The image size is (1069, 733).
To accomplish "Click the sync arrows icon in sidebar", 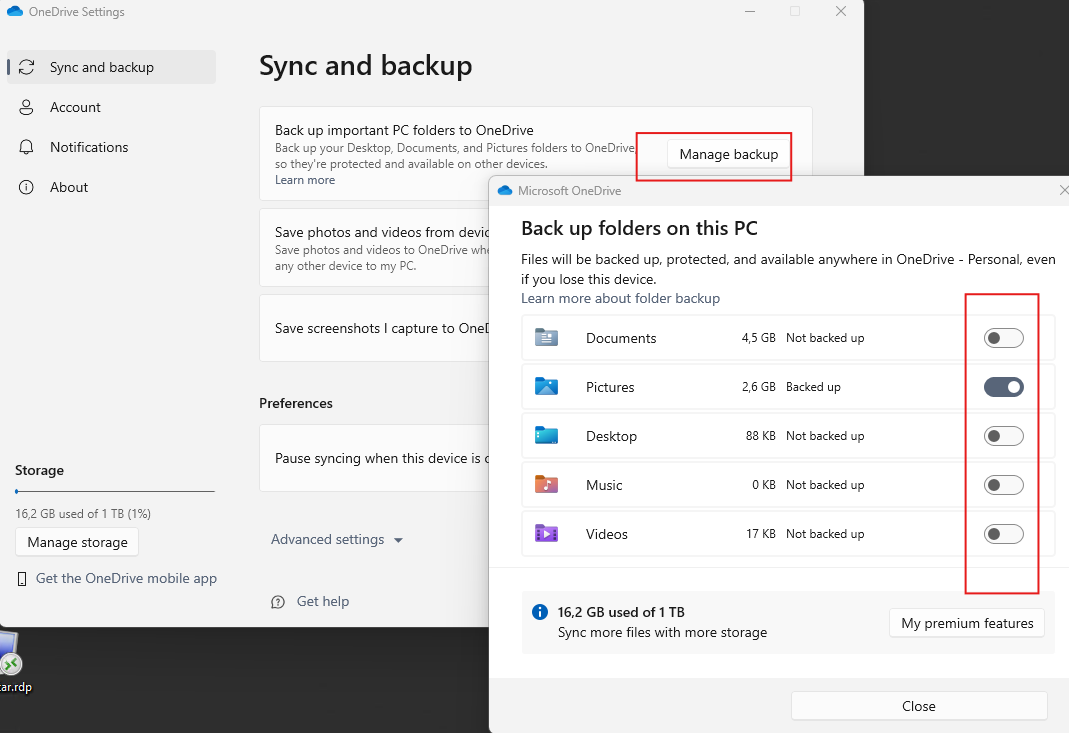I will click(x=27, y=67).
